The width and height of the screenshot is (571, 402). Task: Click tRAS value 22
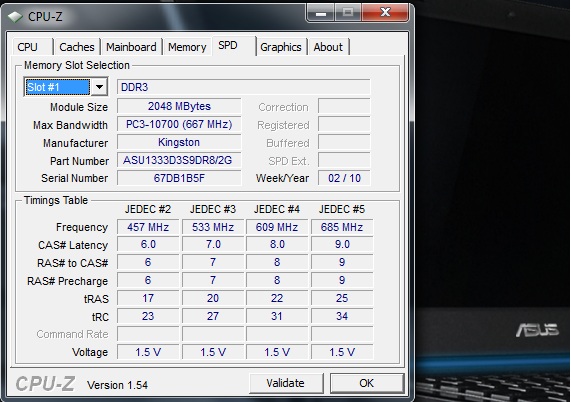(x=277, y=298)
